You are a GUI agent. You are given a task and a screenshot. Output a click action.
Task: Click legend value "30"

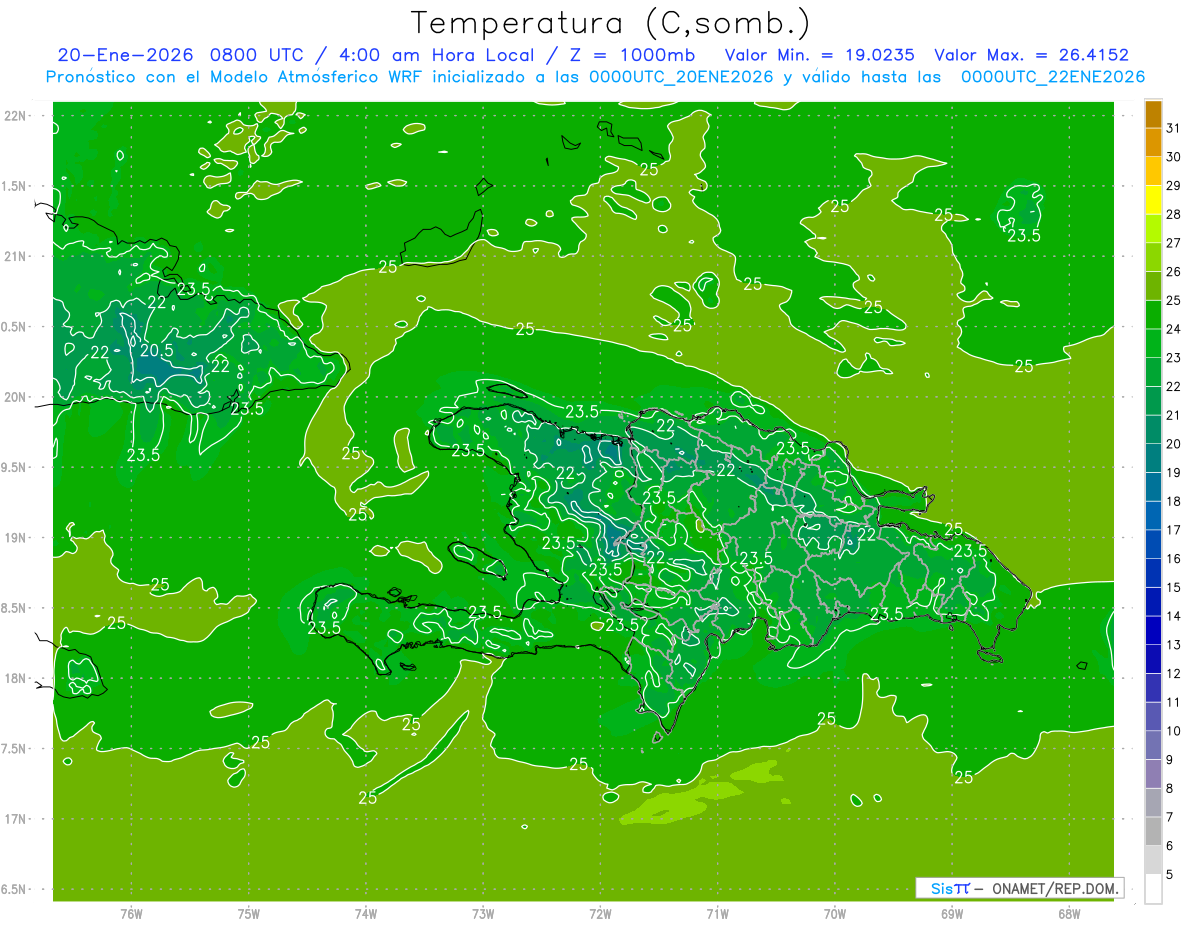tap(1173, 157)
